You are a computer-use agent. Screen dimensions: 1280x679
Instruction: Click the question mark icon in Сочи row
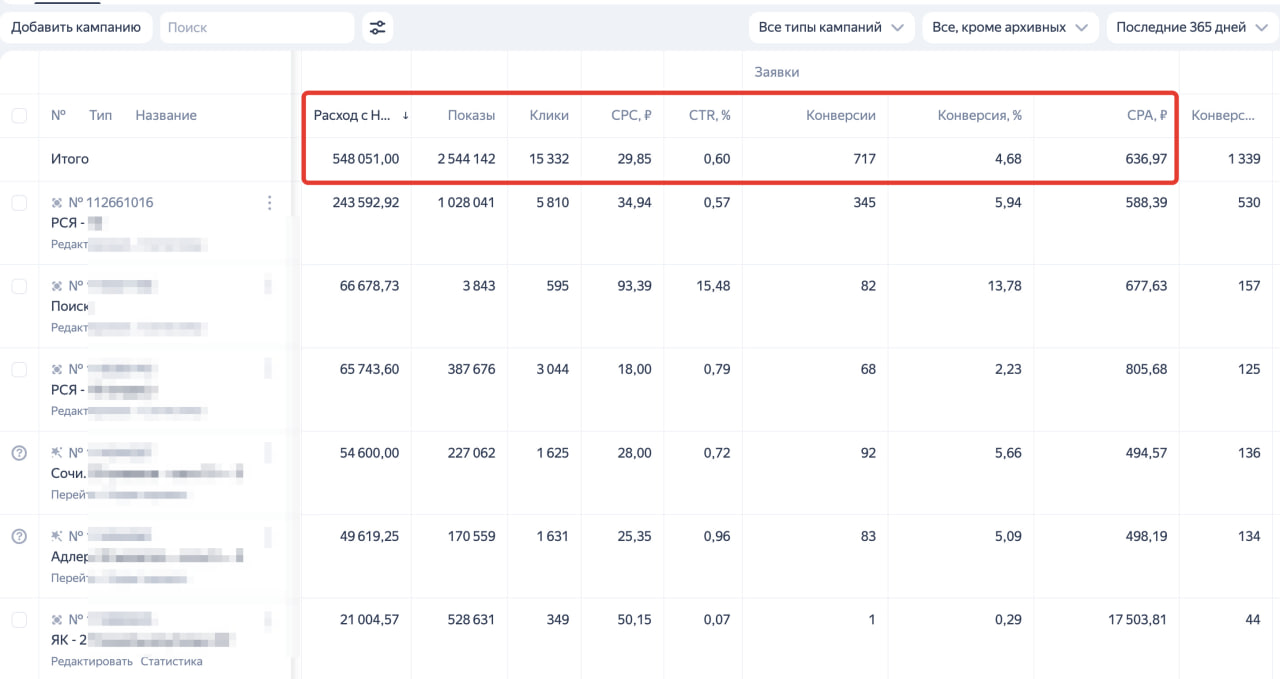[19, 453]
